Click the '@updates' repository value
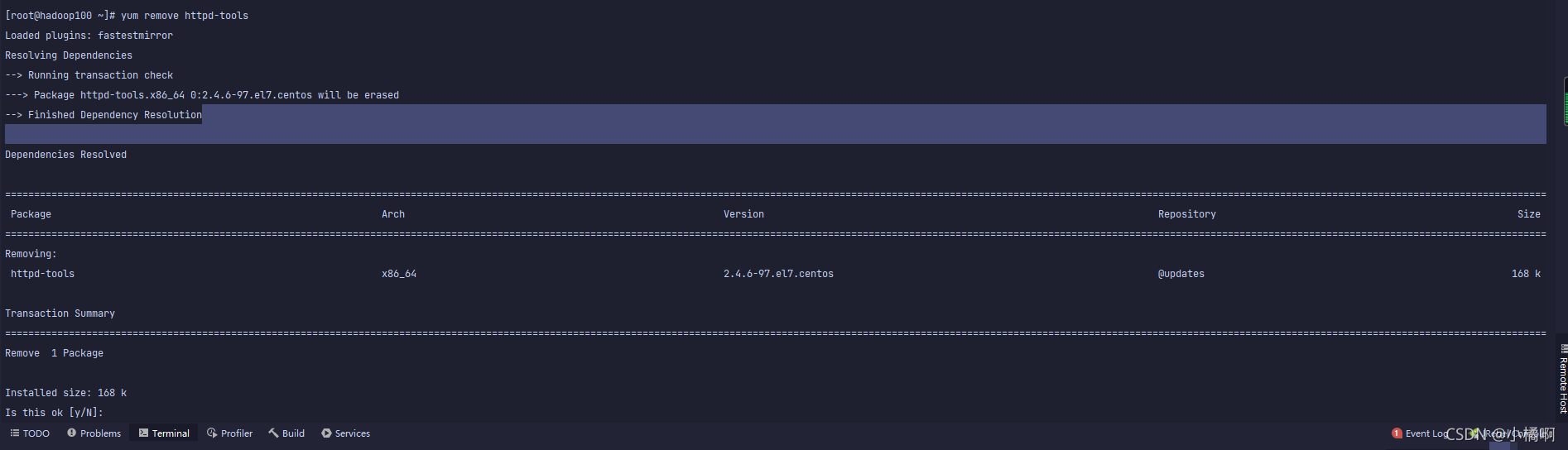The width and height of the screenshot is (1568, 450). coord(1181,274)
